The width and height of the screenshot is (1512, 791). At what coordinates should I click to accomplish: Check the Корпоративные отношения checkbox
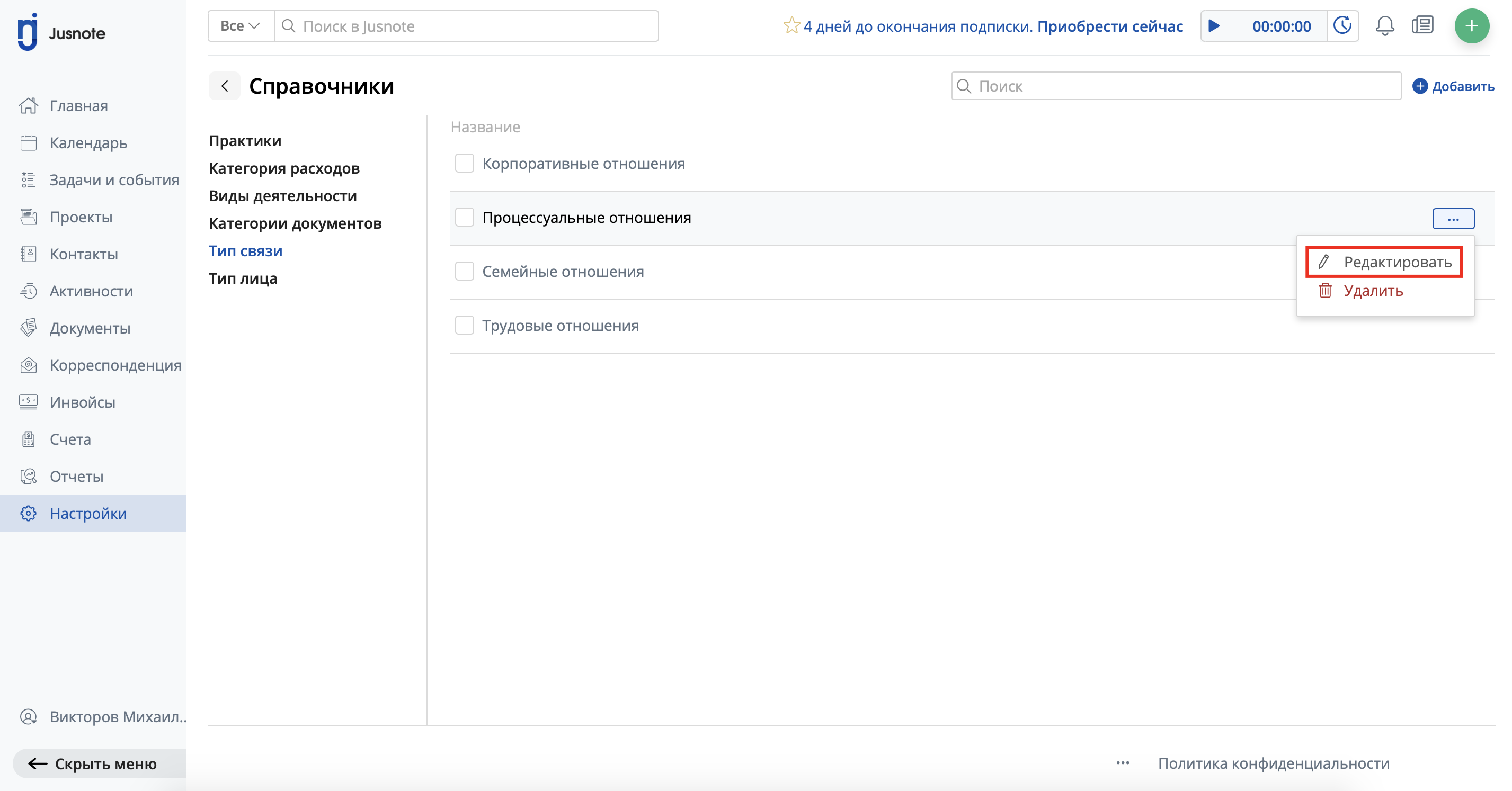point(464,163)
